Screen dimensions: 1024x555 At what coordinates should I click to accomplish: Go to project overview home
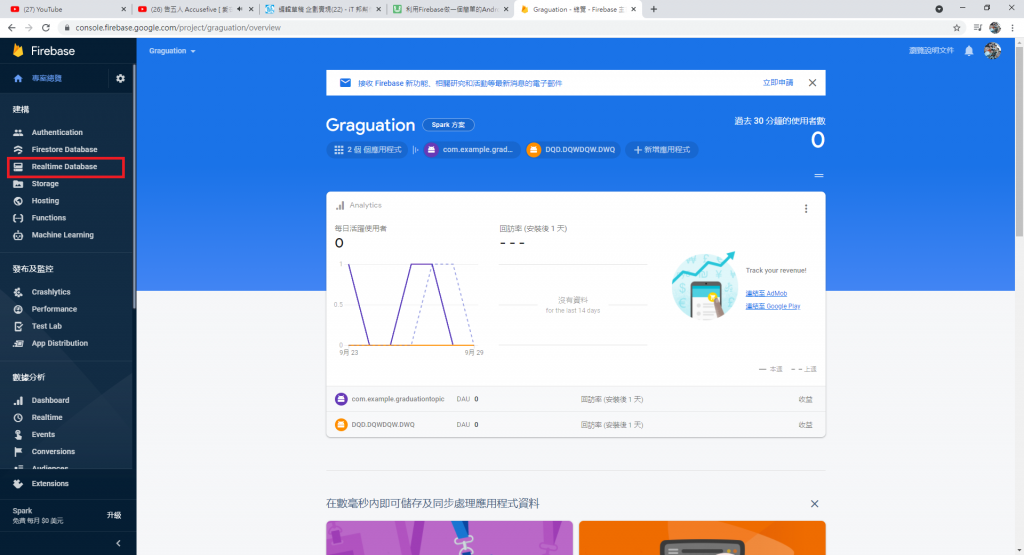pos(46,78)
